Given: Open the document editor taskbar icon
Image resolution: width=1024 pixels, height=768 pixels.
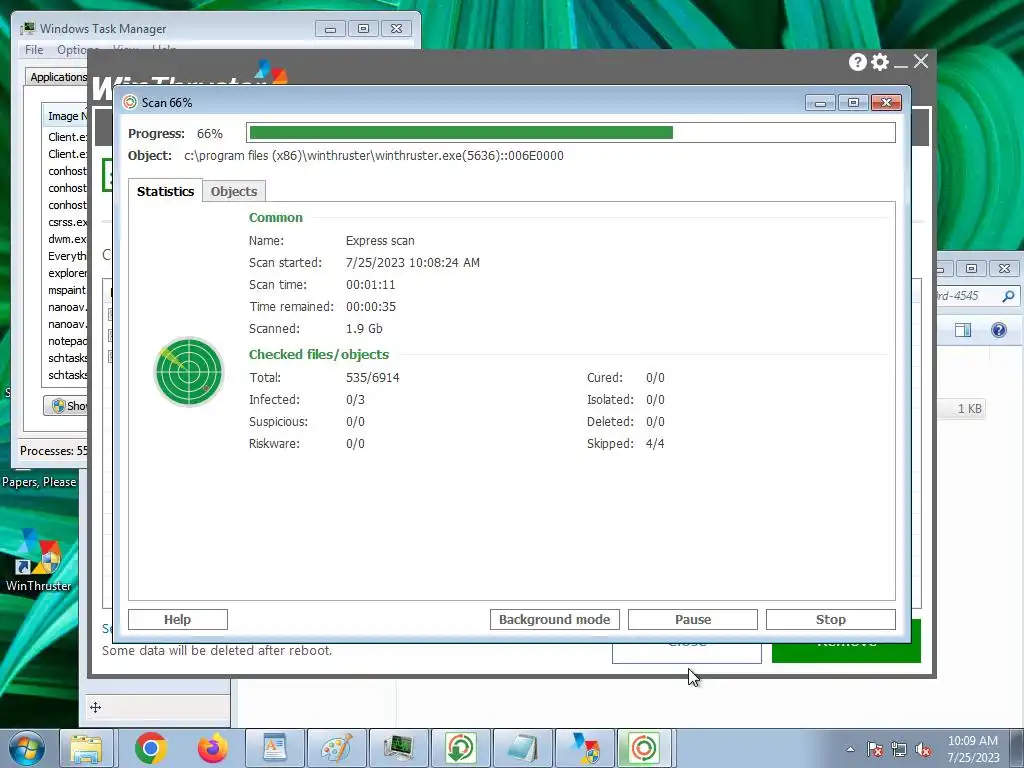Looking at the screenshot, I should tap(274, 748).
